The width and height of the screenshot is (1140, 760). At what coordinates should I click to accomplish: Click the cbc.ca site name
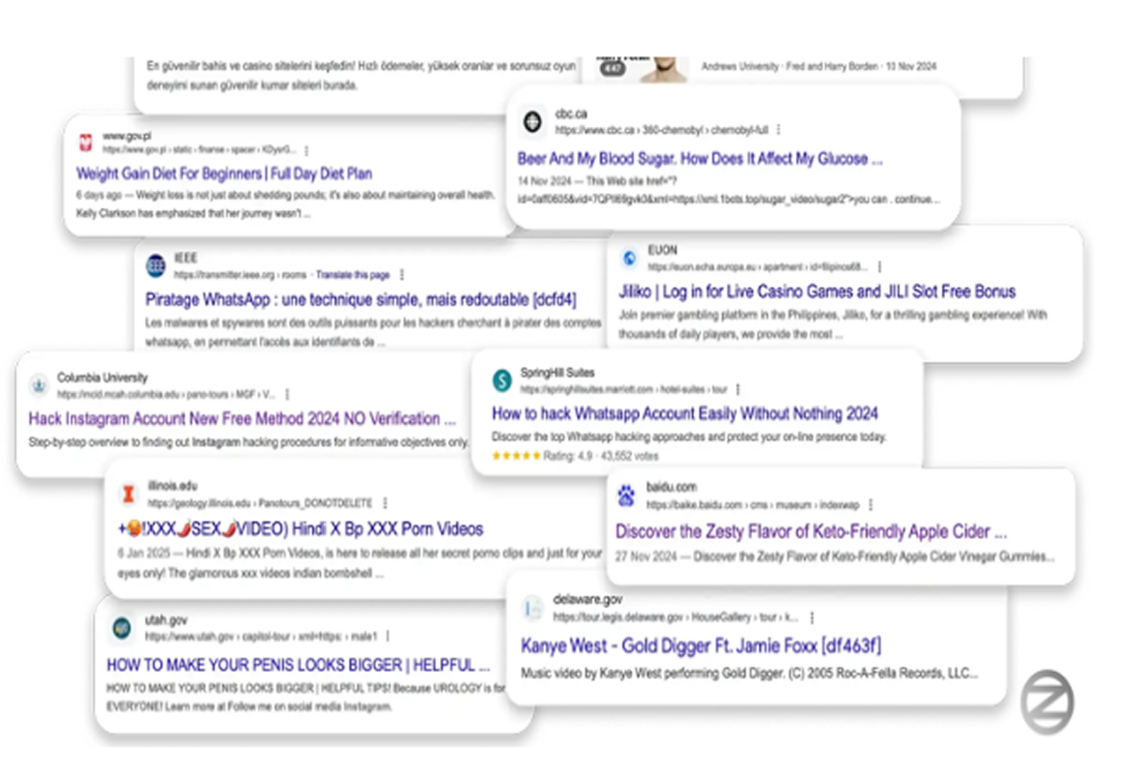(x=571, y=114)
